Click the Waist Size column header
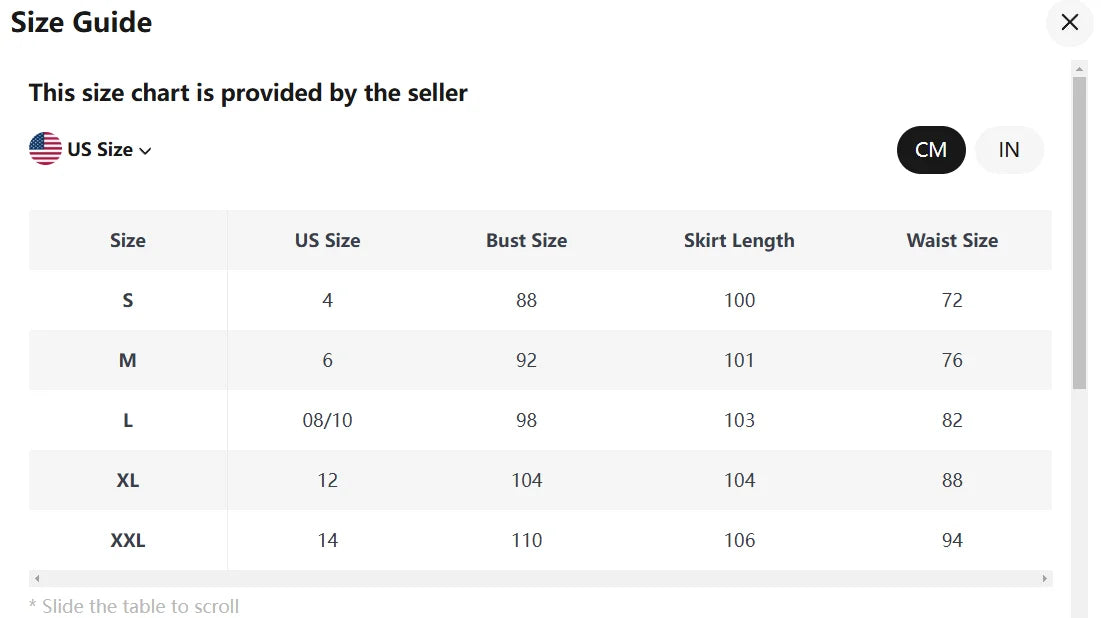The width and height of the screenshot is (1101, 618). tap(951, 240)
